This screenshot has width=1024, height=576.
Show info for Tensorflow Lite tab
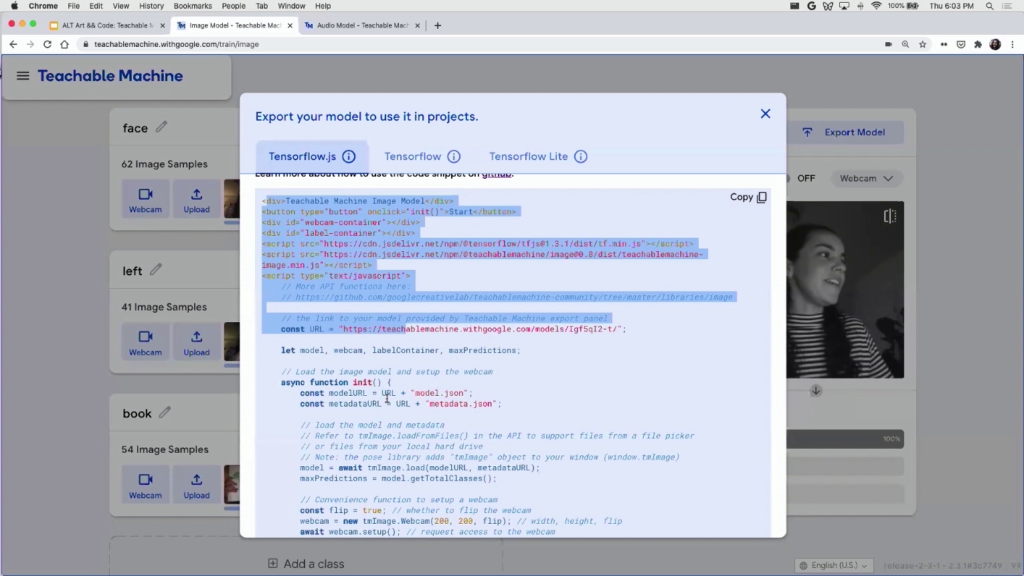581,157
